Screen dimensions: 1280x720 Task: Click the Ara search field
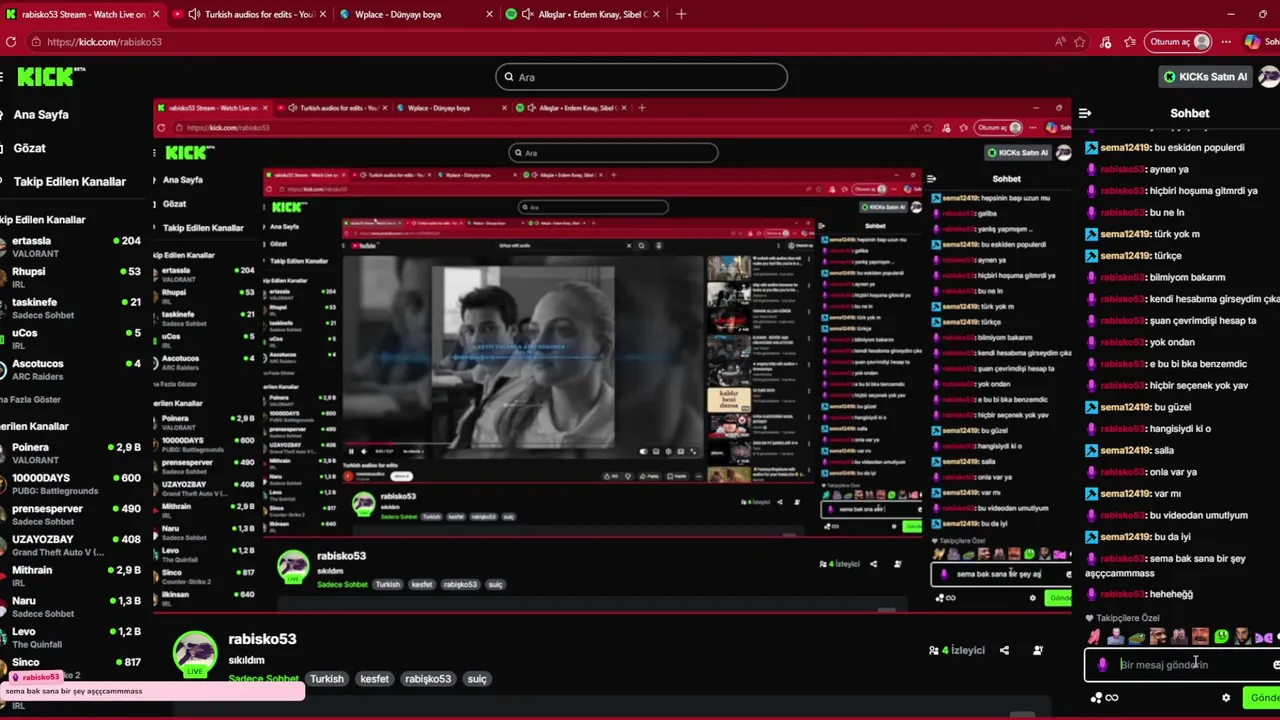[641, 77]
